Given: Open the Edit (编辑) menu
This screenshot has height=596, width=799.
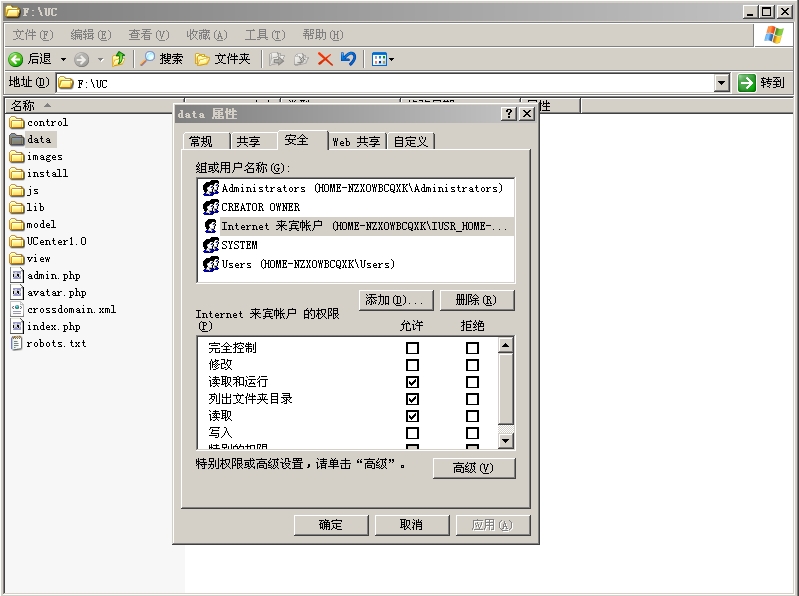Looking at the screenshot, I should [x=90, y=35].
